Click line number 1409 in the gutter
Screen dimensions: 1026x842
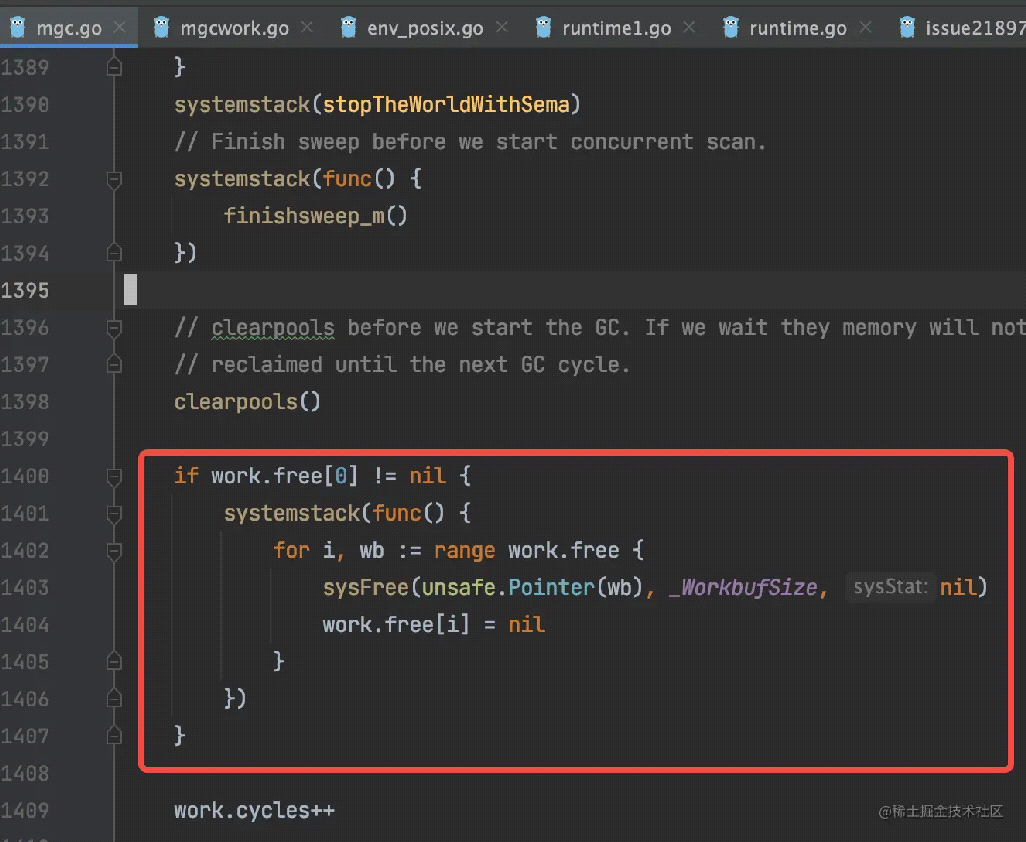(x=25, y=811)
